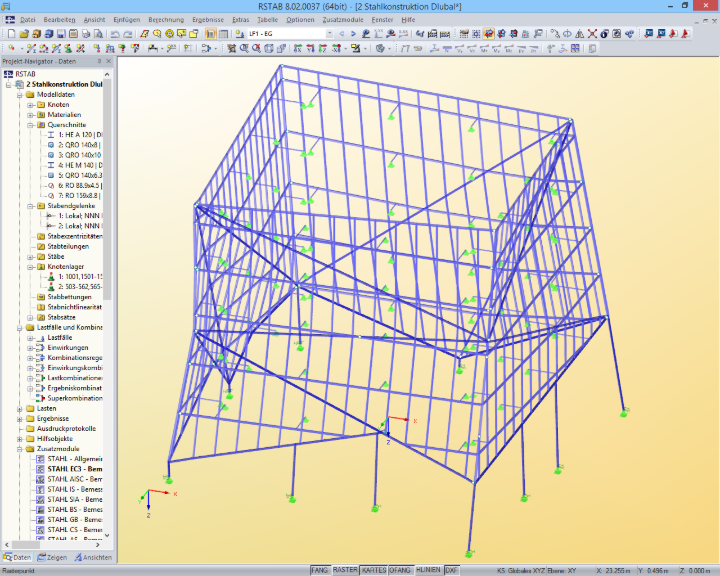The image size is (720, 576).
Task: Open the Hilfe menu
Action: [408, 20]
